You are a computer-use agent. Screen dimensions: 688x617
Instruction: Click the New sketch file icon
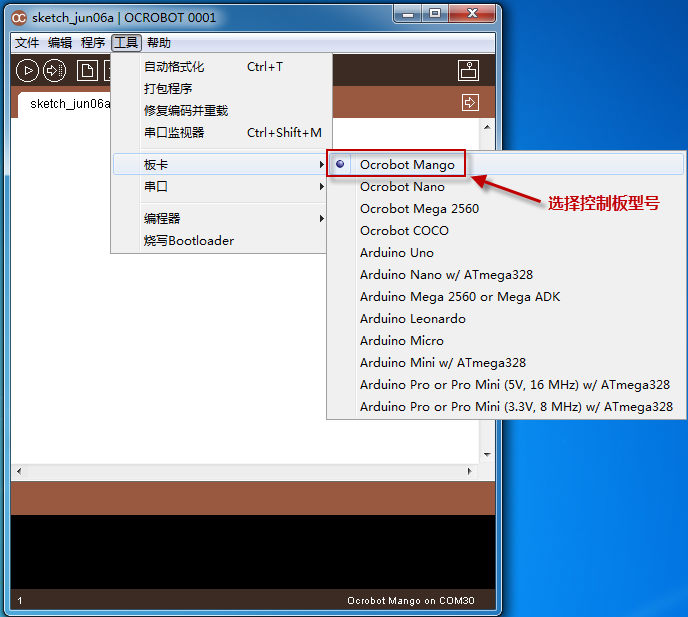click(87, 71)
